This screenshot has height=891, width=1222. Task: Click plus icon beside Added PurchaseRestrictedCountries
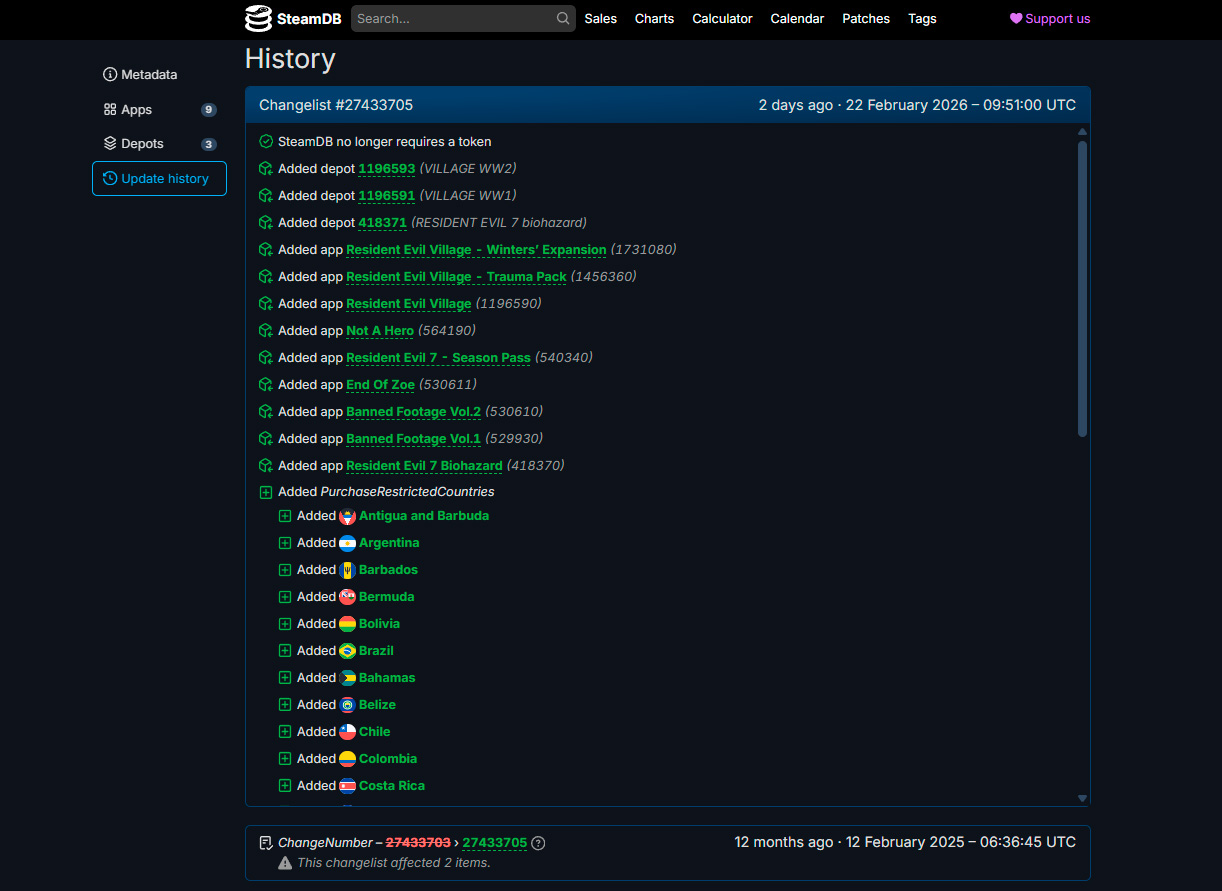coord(266,492)
